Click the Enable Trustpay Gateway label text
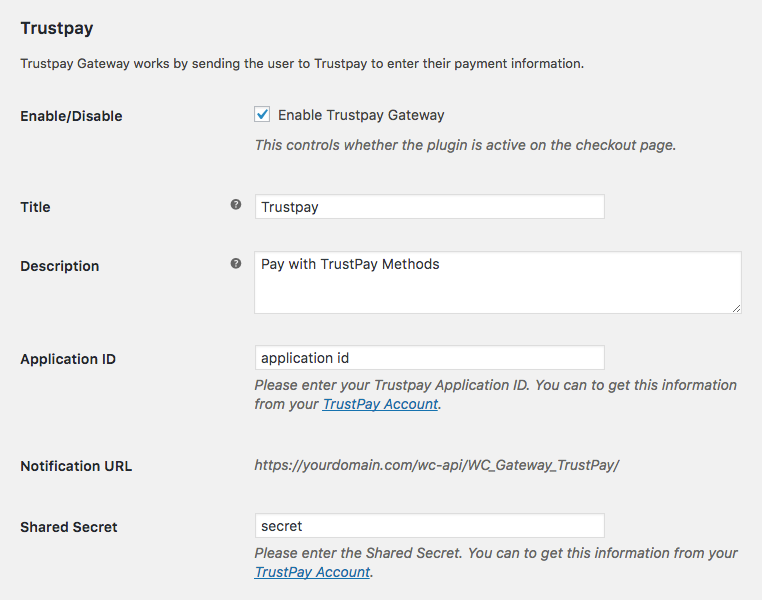This screenshot has width=762, height=600. [361, 115]
